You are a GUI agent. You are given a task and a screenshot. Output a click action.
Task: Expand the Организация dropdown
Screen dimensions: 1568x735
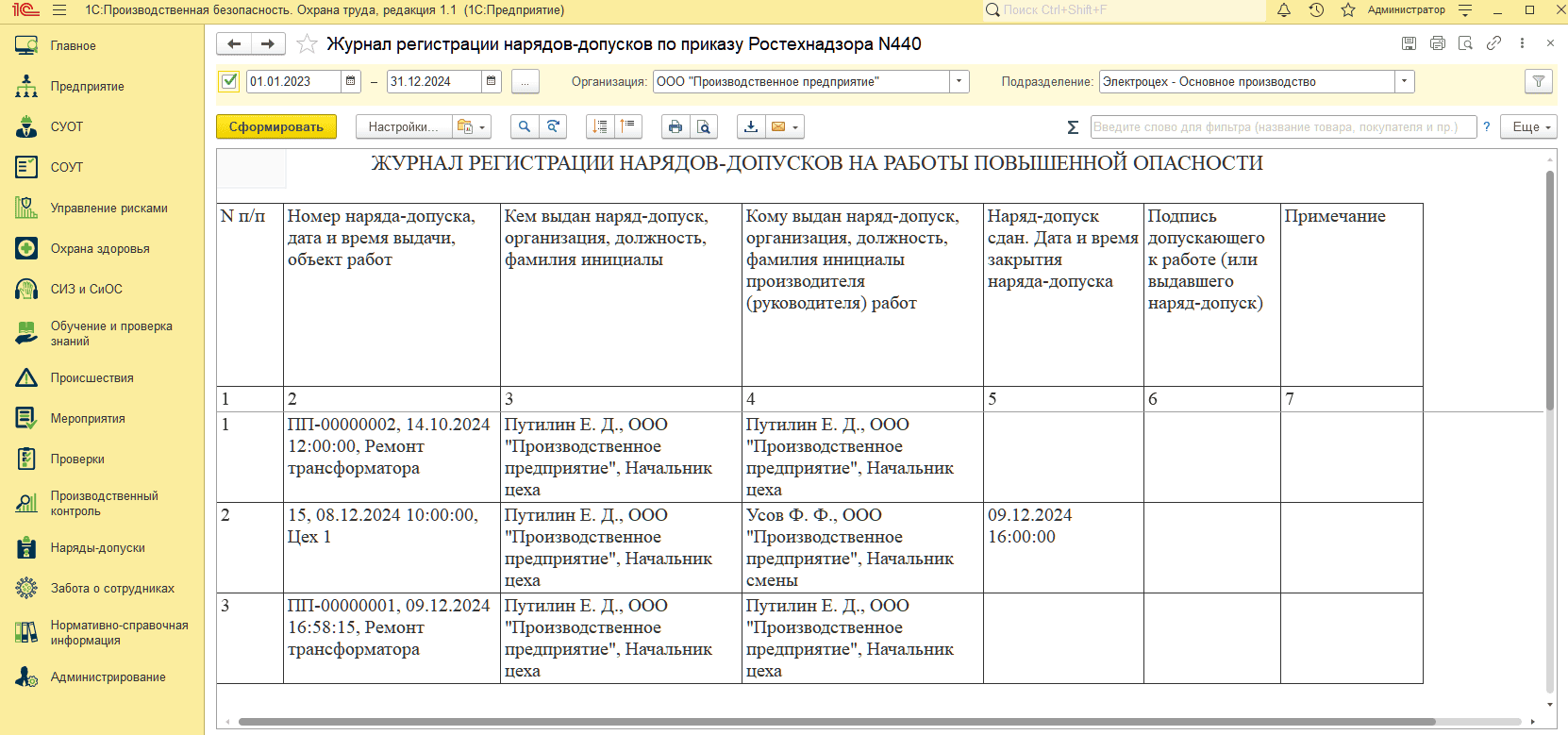pos(959,82)
